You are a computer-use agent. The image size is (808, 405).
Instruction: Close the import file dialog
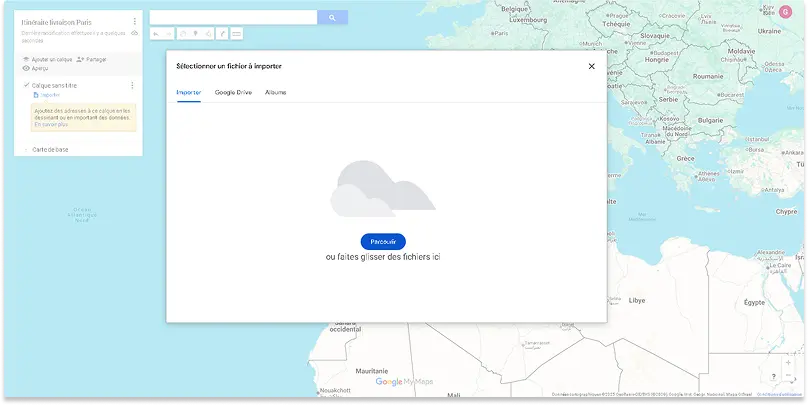point(592,66)
